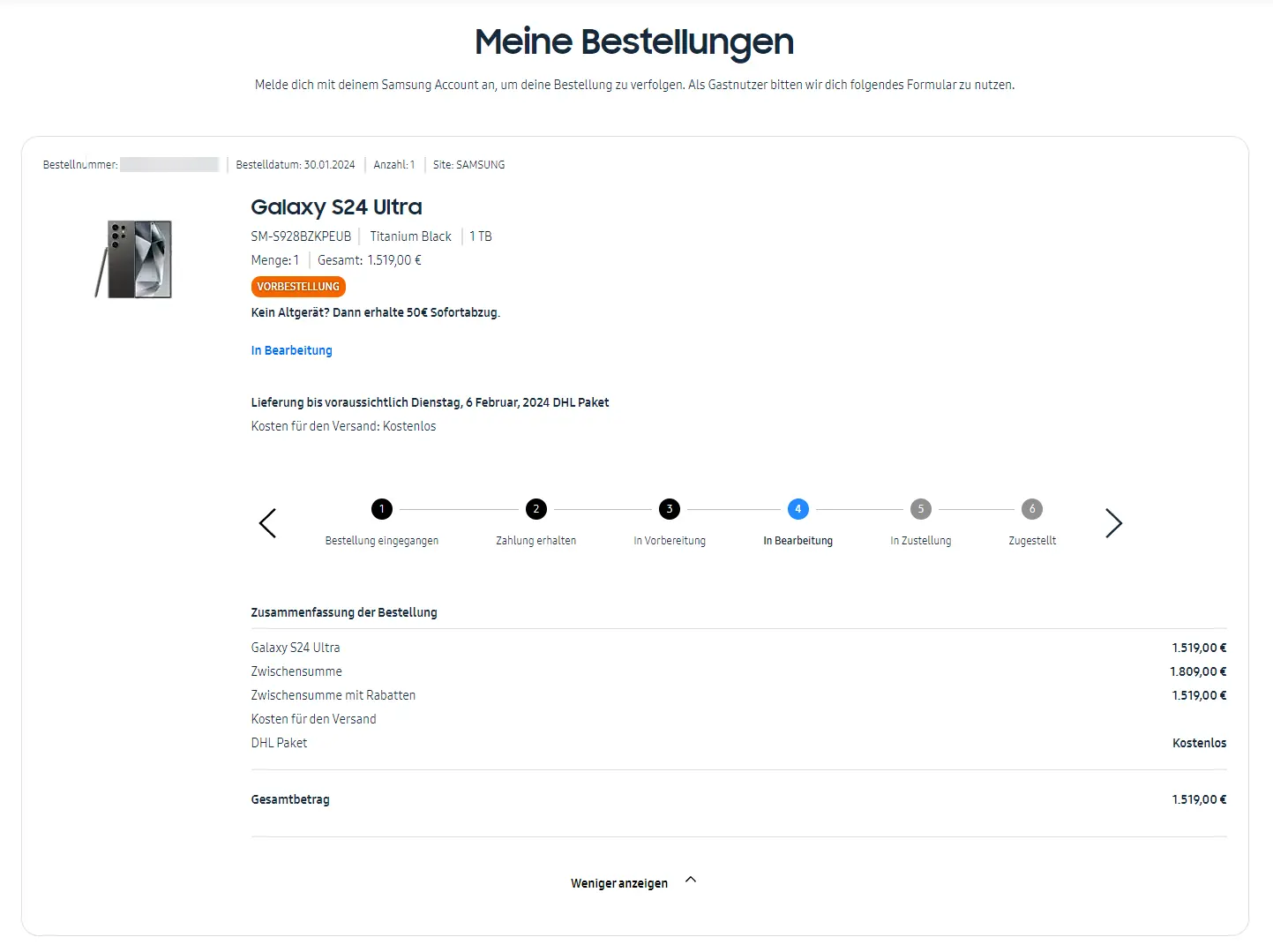1273x952 pixels.
Task: Click the 1 TB storage text
Action: point(481,236)
